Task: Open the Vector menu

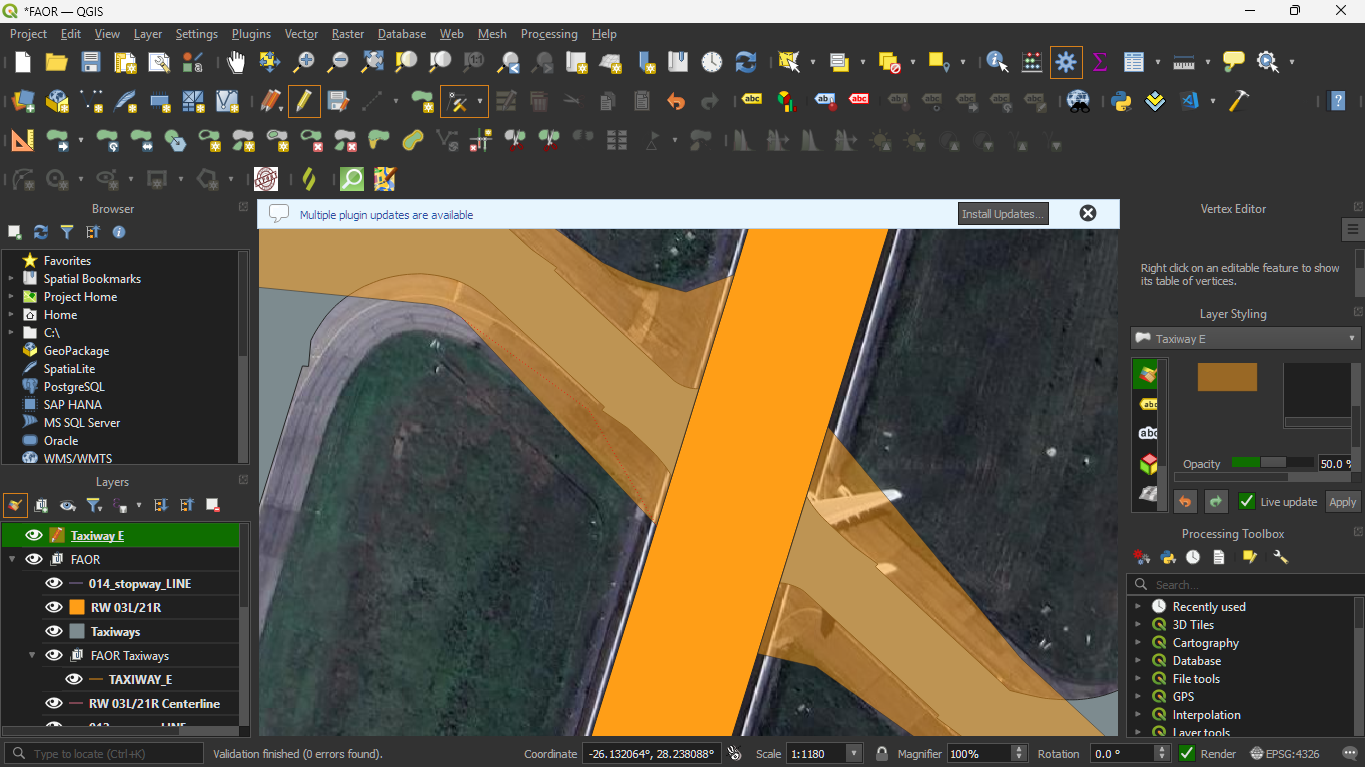Action: (301, 34)
